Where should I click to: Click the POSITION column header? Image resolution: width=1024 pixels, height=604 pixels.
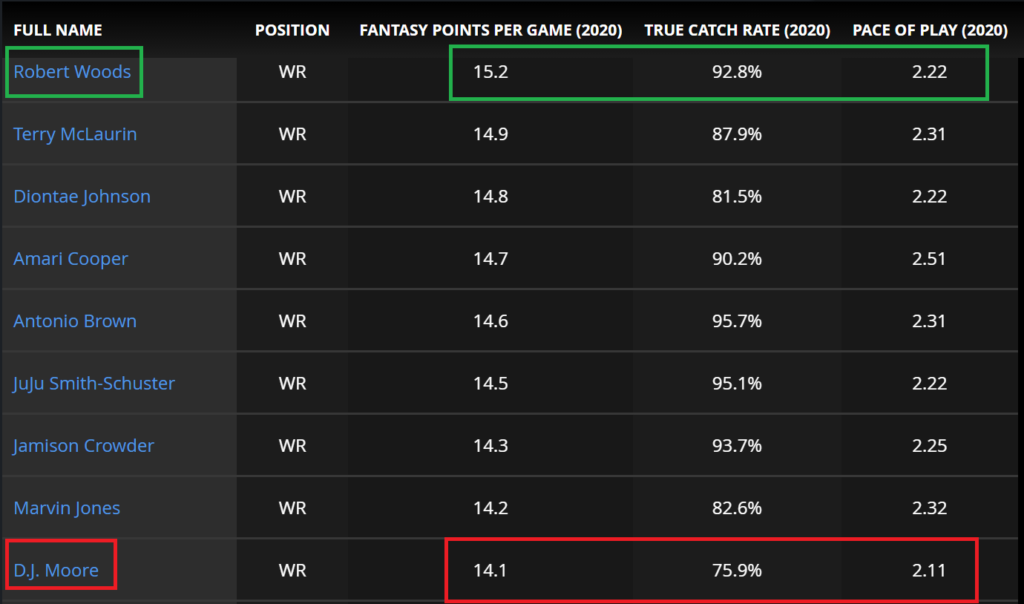(292, 30)
